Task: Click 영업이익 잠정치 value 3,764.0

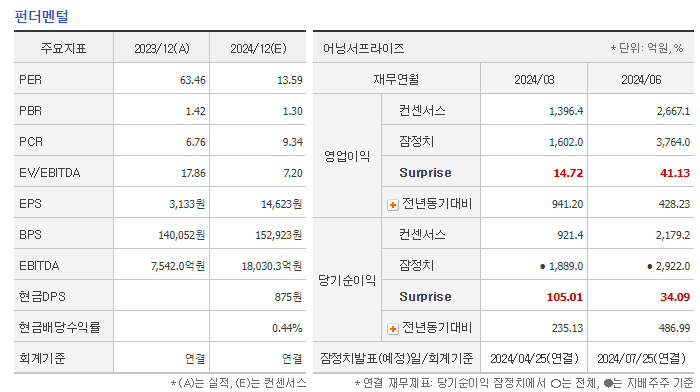Action: pos(673,142)
